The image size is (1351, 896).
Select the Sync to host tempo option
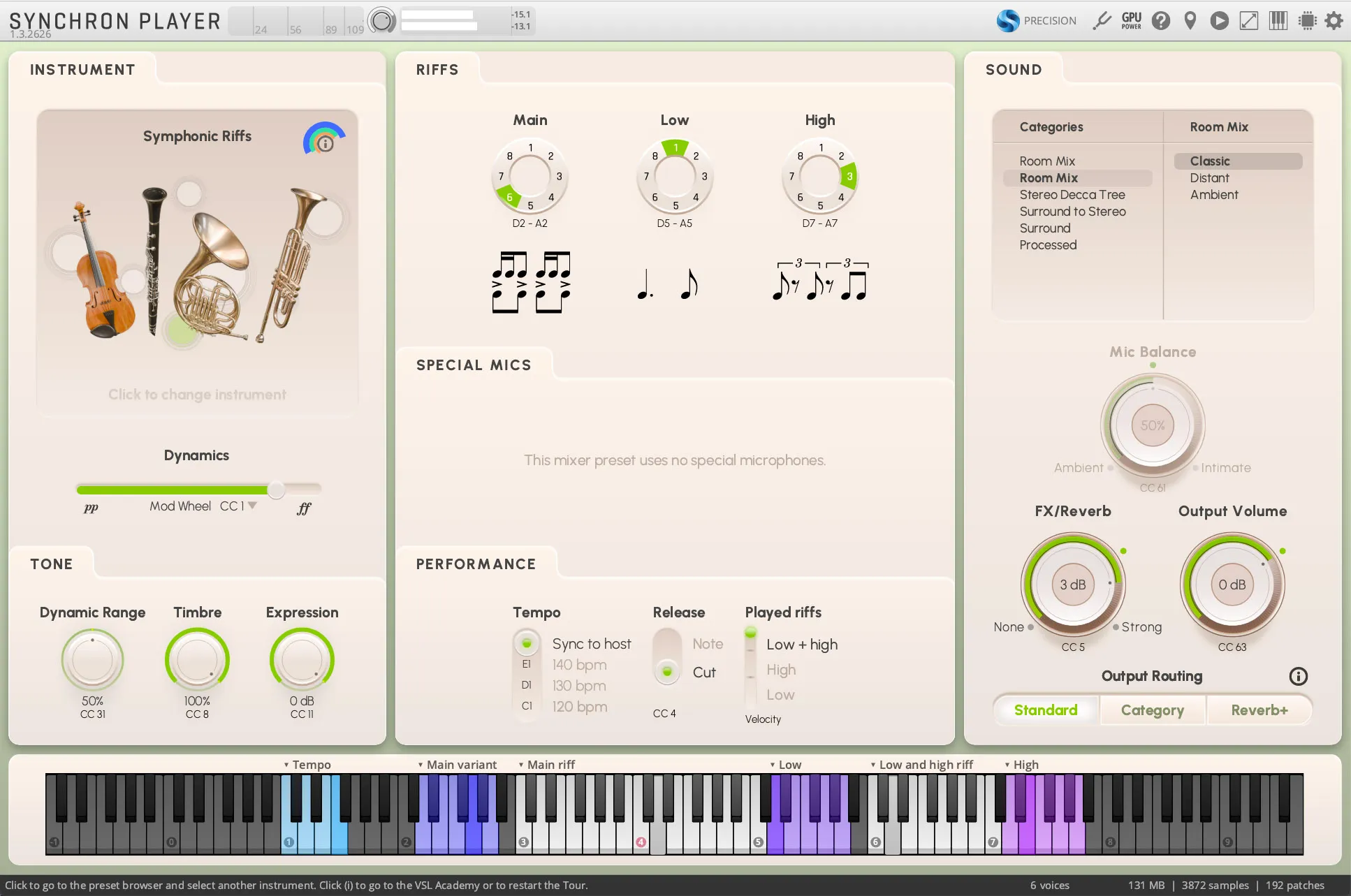click(591, 644)
